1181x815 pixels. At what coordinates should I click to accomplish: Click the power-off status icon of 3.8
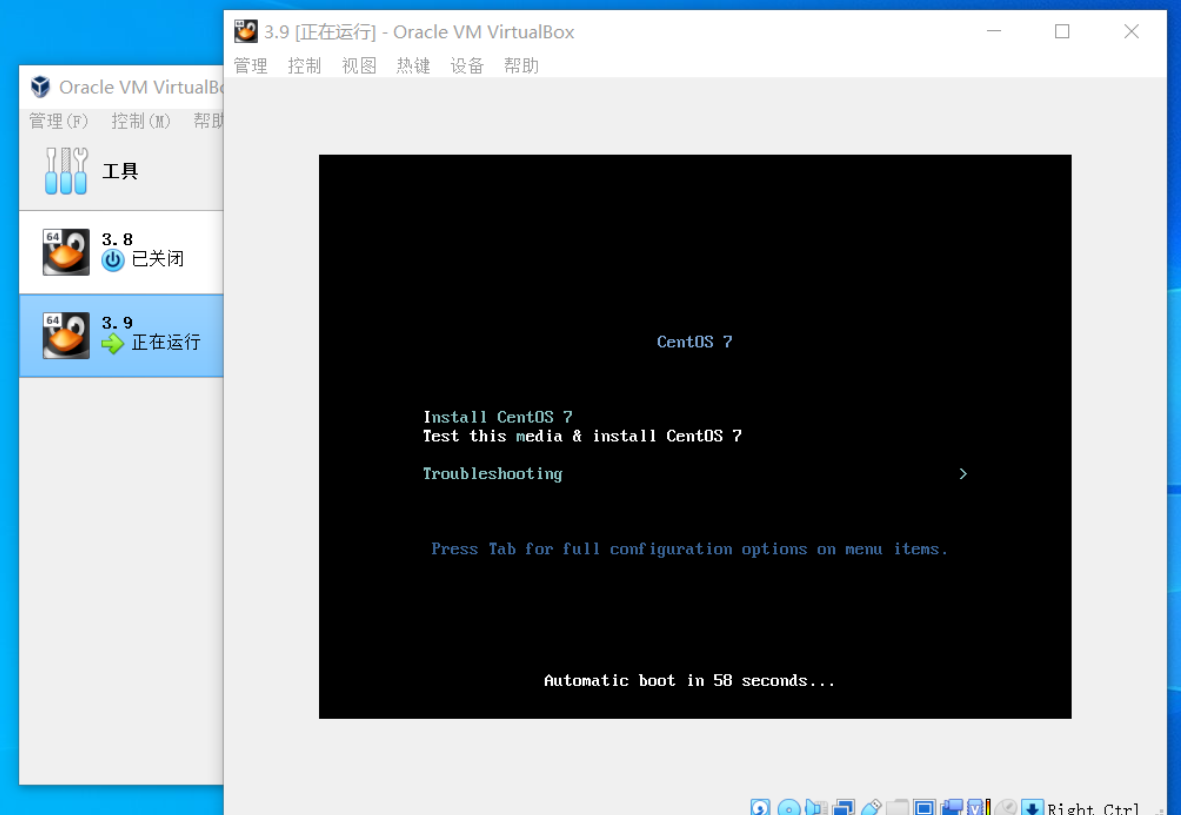(113, 261)
